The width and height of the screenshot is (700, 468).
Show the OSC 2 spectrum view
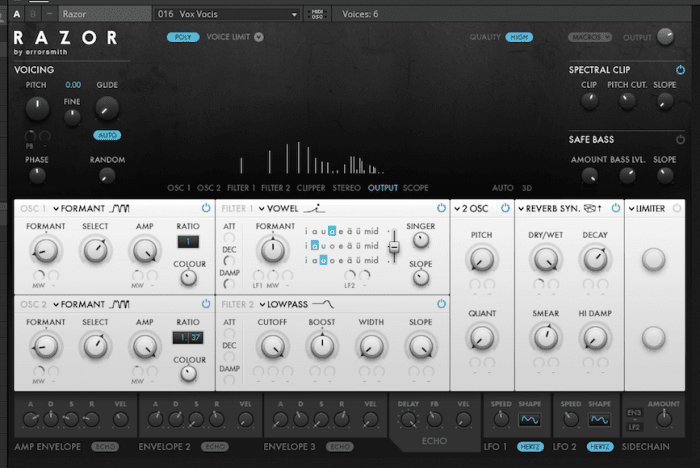(208, 188)
